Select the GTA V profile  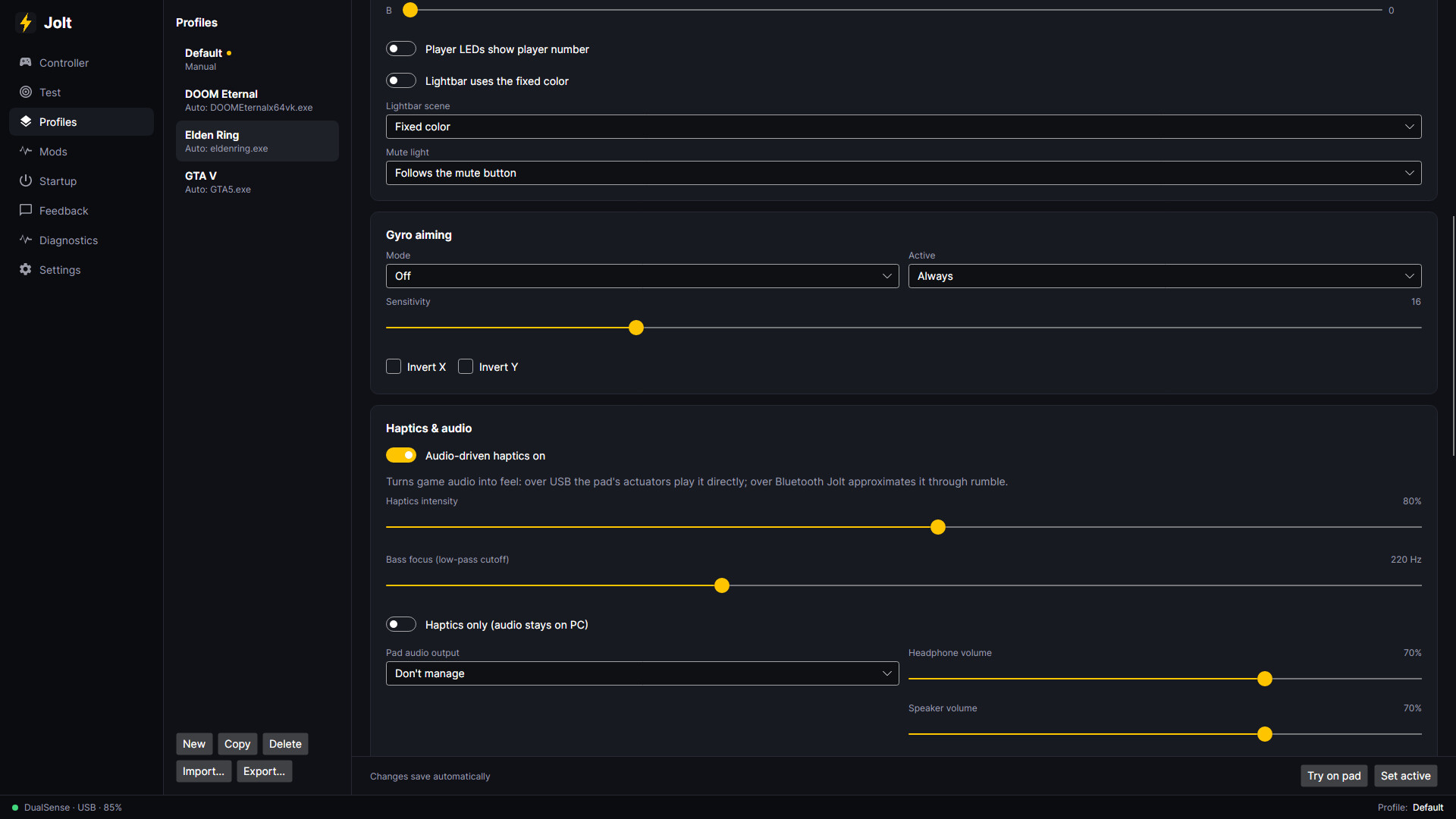click(x=257, y=182)
